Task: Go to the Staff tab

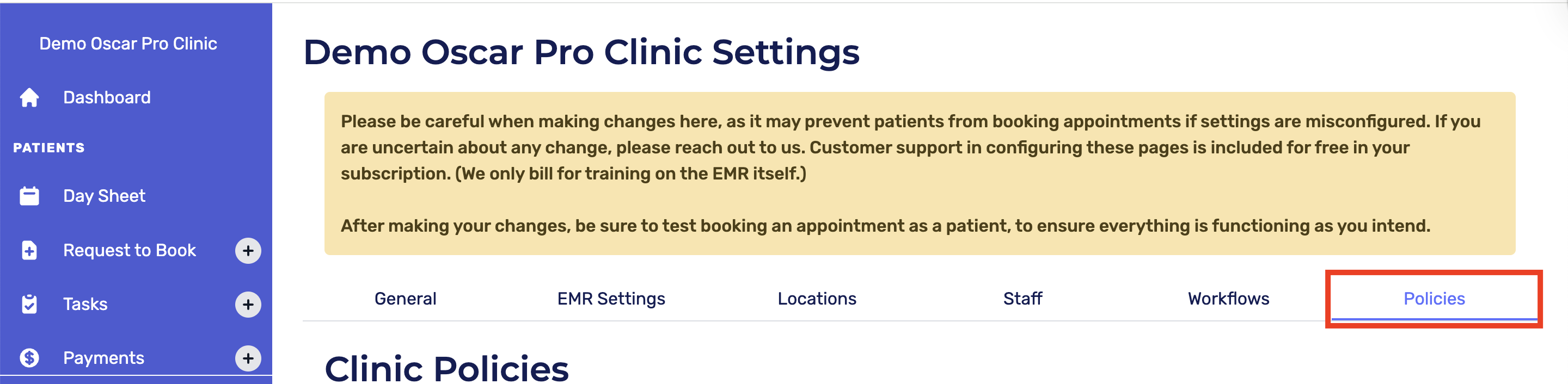Action: pyautogui.click(x=1022, y=299)
